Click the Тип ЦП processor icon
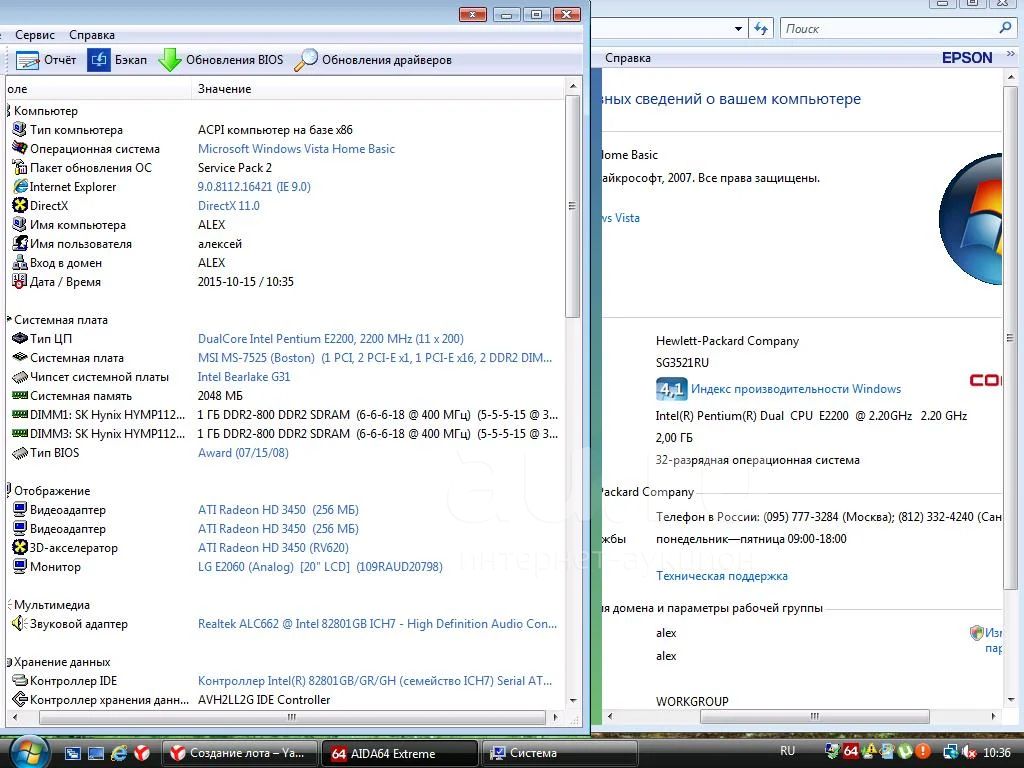This screenshot has height=768, width=1024. (x=20, y=338)
